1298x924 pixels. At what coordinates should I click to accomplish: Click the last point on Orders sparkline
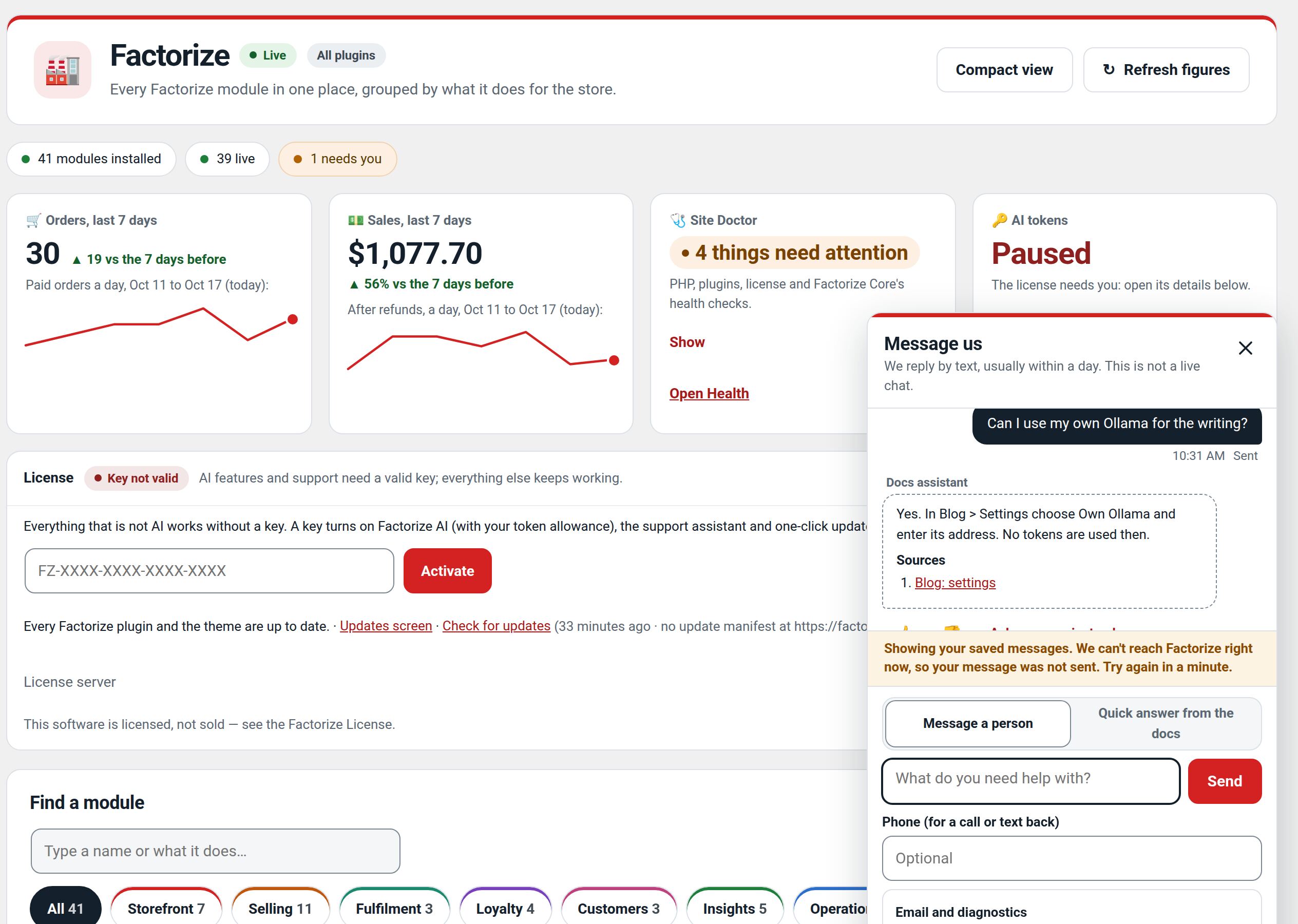tap(293, 319)
